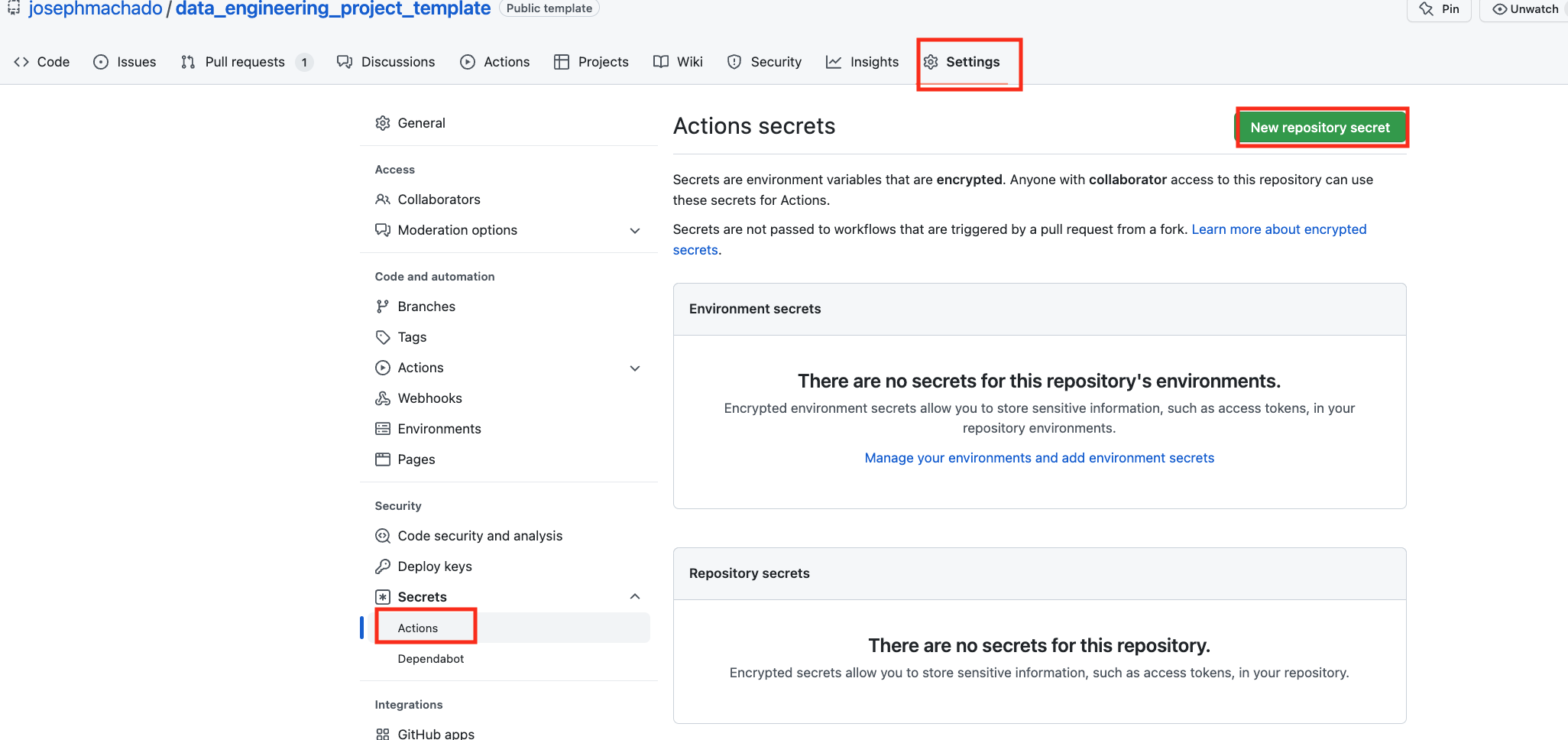The height and width of the screenshot is (740, 1568).
Task: Open the Pull requests tab
Action: 245,62
